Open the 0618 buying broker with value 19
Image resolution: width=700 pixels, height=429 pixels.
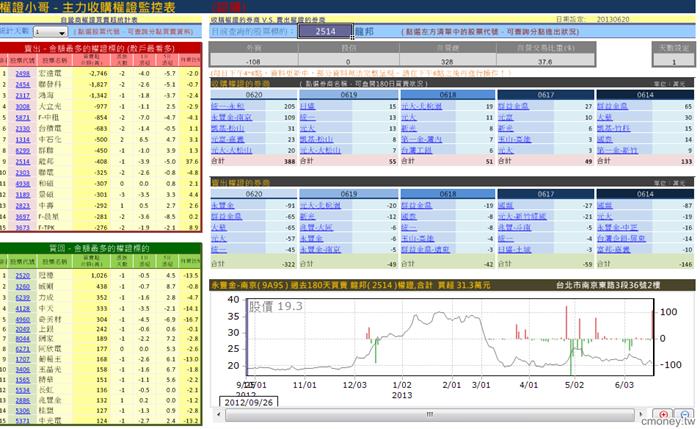point(421,106)
